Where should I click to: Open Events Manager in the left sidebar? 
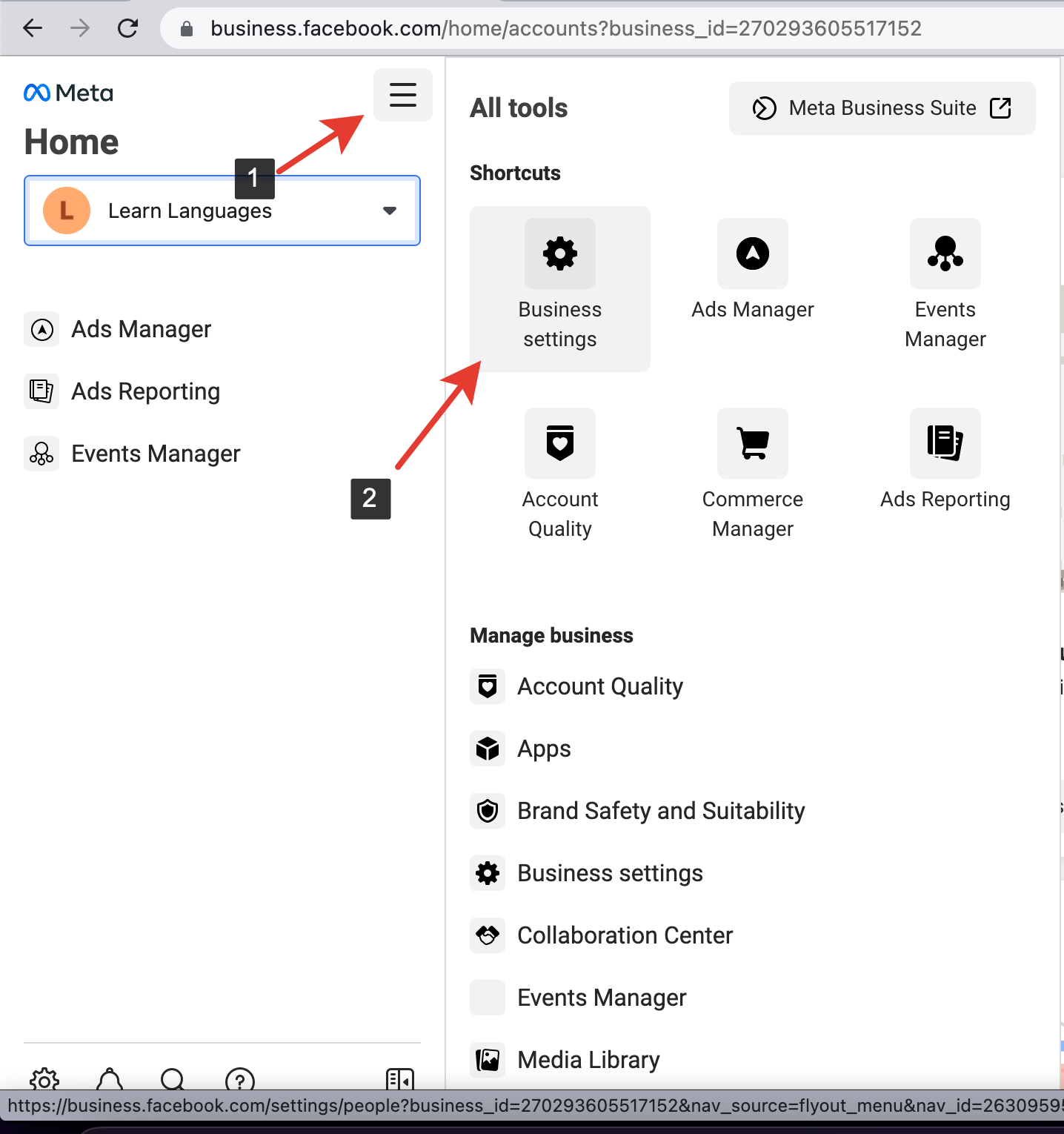click(x=156, y=454)
